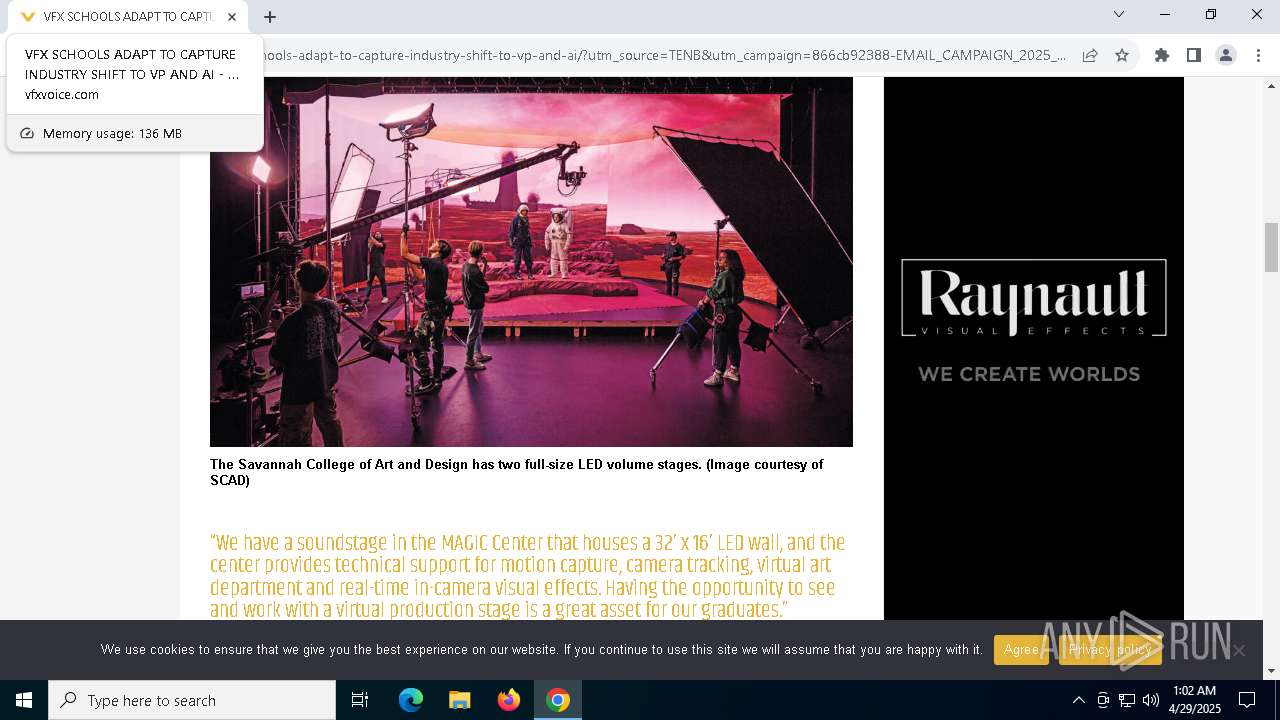This screenshot has width=1280, height=720.
Task: Select the VFX Schools tab title
Action: [x=127, y=17]
